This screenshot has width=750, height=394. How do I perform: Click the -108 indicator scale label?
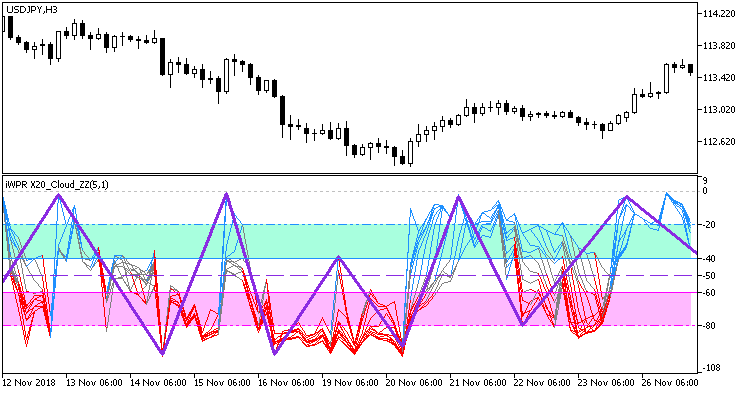pos(711,368)
